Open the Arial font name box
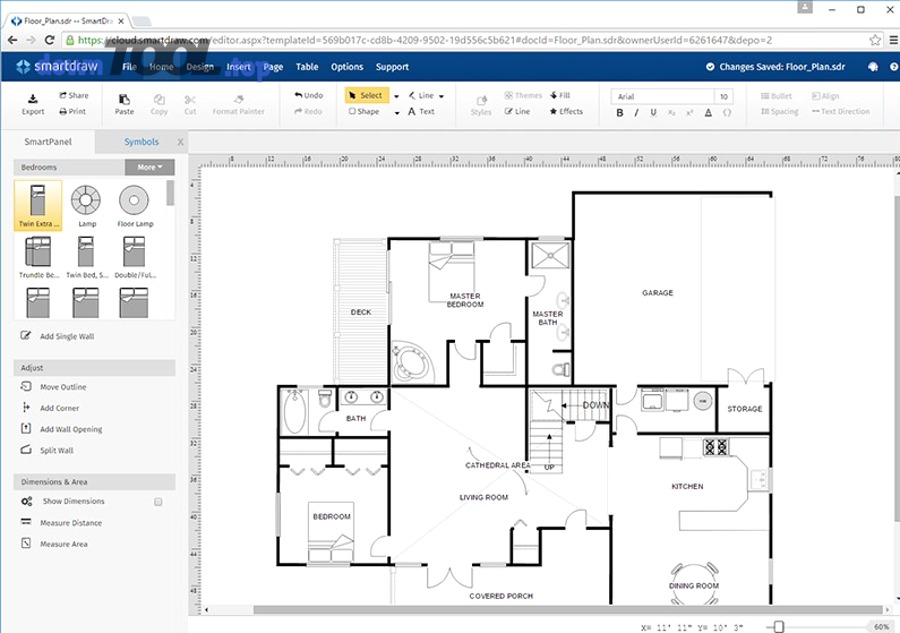Viewport: 900px width, 633px height. point(662,97)
